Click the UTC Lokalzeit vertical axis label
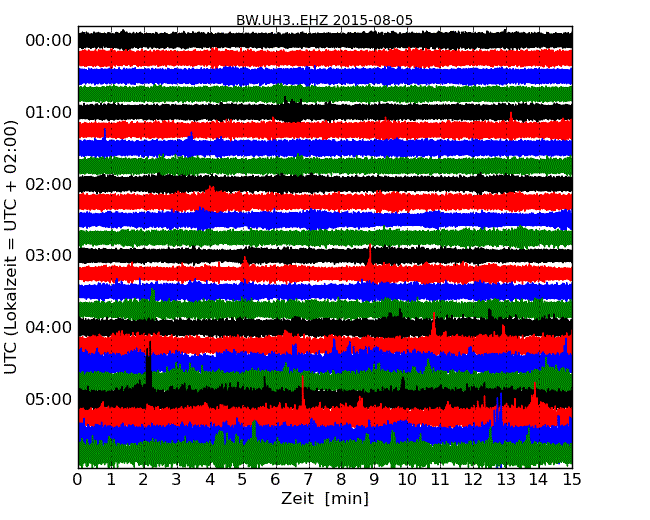Image resolution: width=650 pixels, height=520 pixels. click(11, 248)
